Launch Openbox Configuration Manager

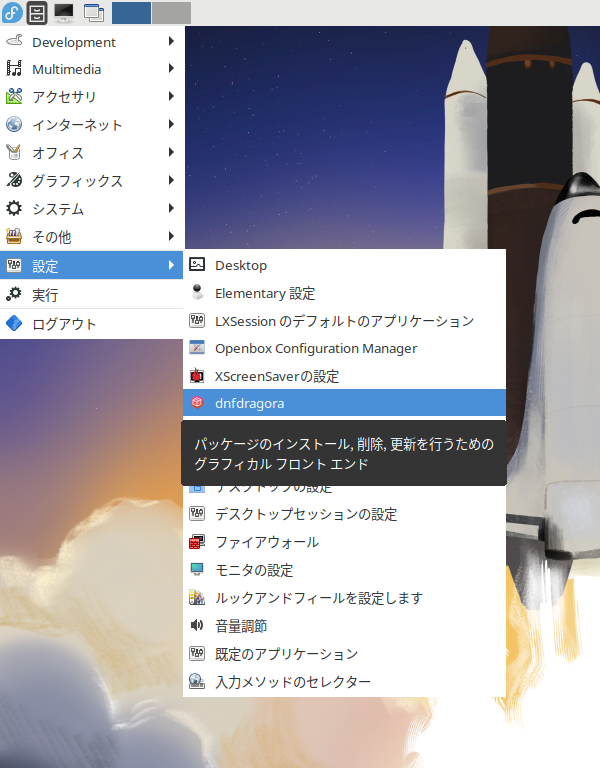point(344,348)
